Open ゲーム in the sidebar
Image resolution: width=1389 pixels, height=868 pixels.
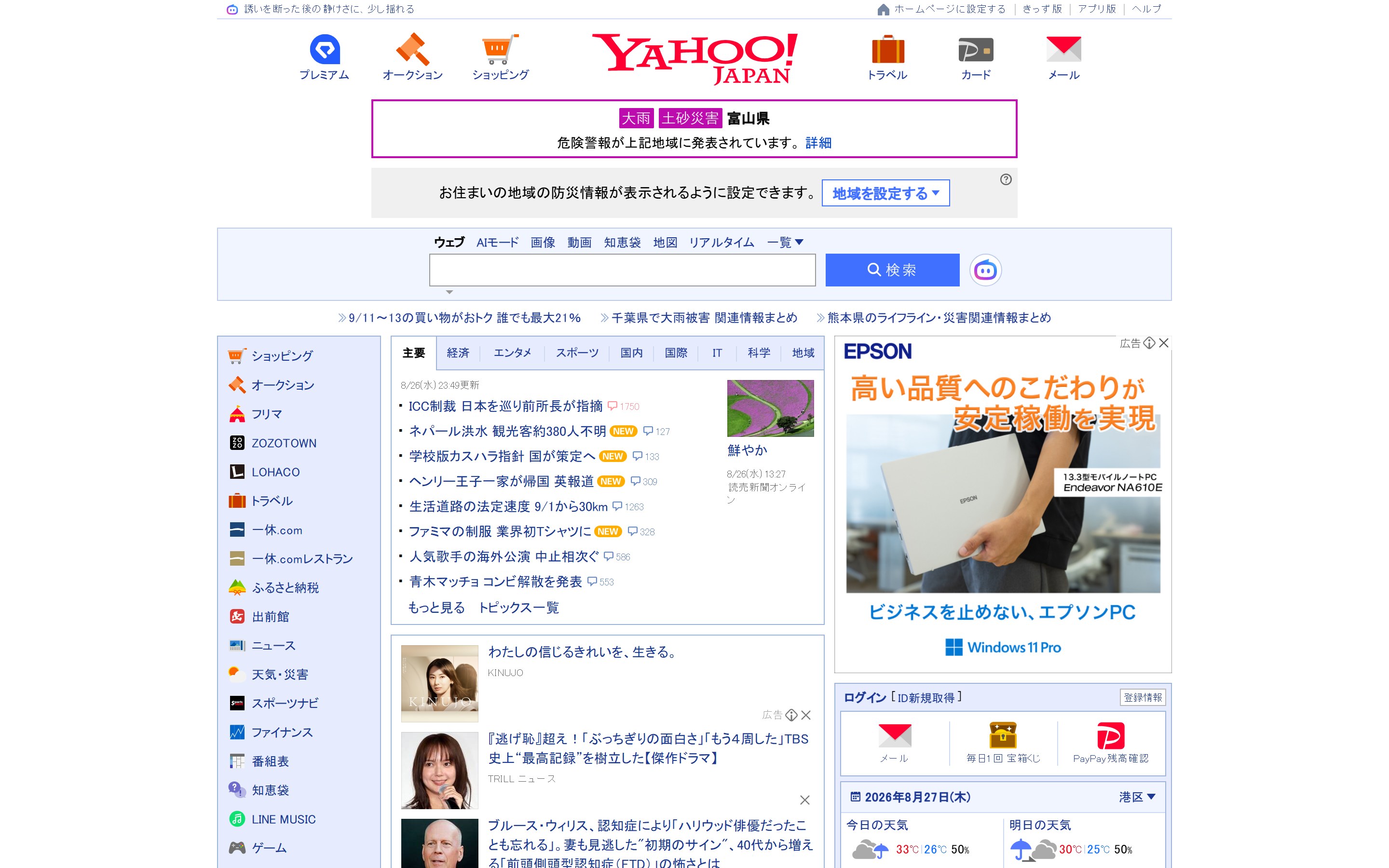click(258, 848)
